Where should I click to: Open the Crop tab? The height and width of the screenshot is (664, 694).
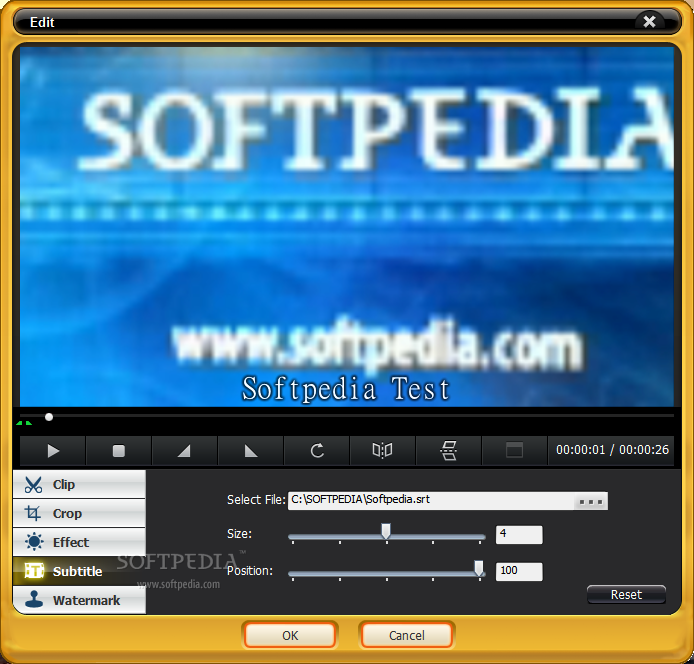point(79,513)
